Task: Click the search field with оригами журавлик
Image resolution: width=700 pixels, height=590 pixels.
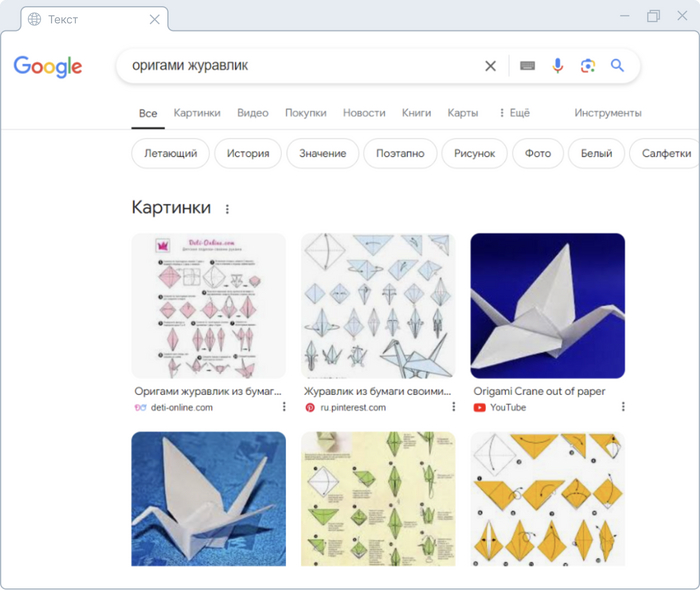Action: click(x=300, y=66)
